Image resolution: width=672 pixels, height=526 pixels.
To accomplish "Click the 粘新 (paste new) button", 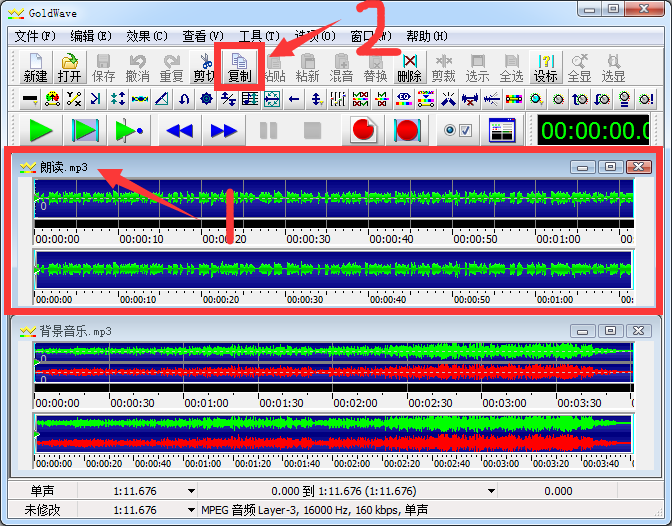I will 307,67.
